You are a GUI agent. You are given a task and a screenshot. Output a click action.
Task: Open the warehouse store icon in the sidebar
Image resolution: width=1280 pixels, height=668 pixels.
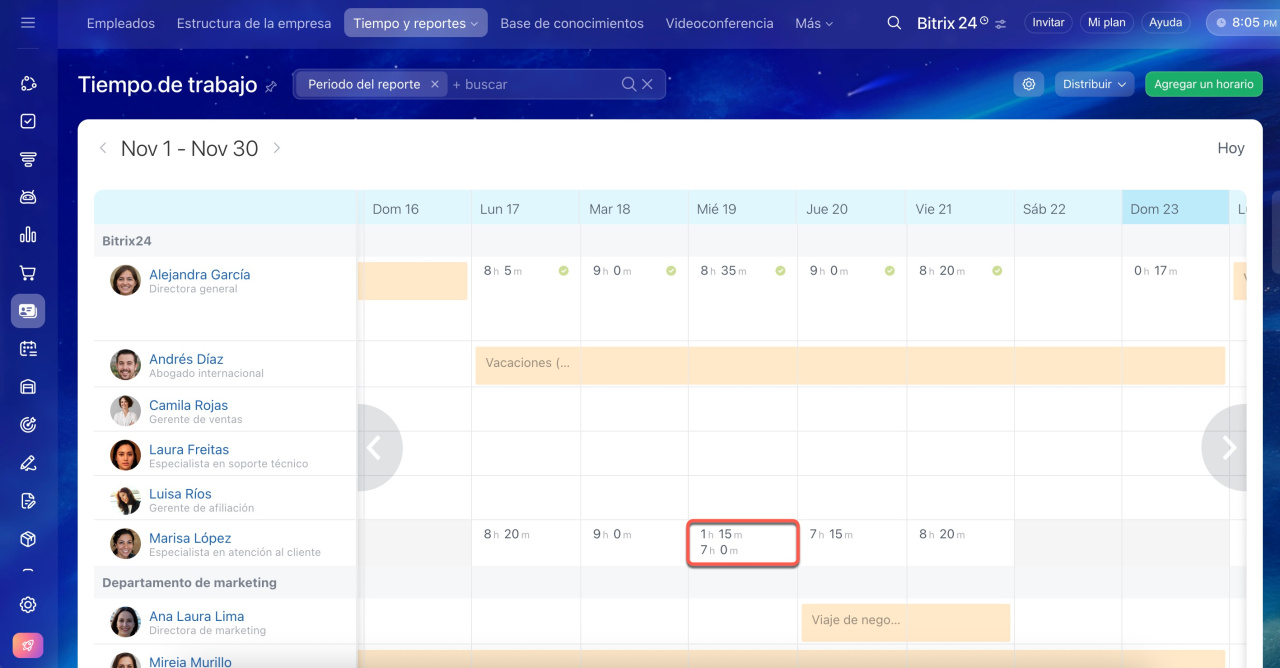click(x=28, y=387)
